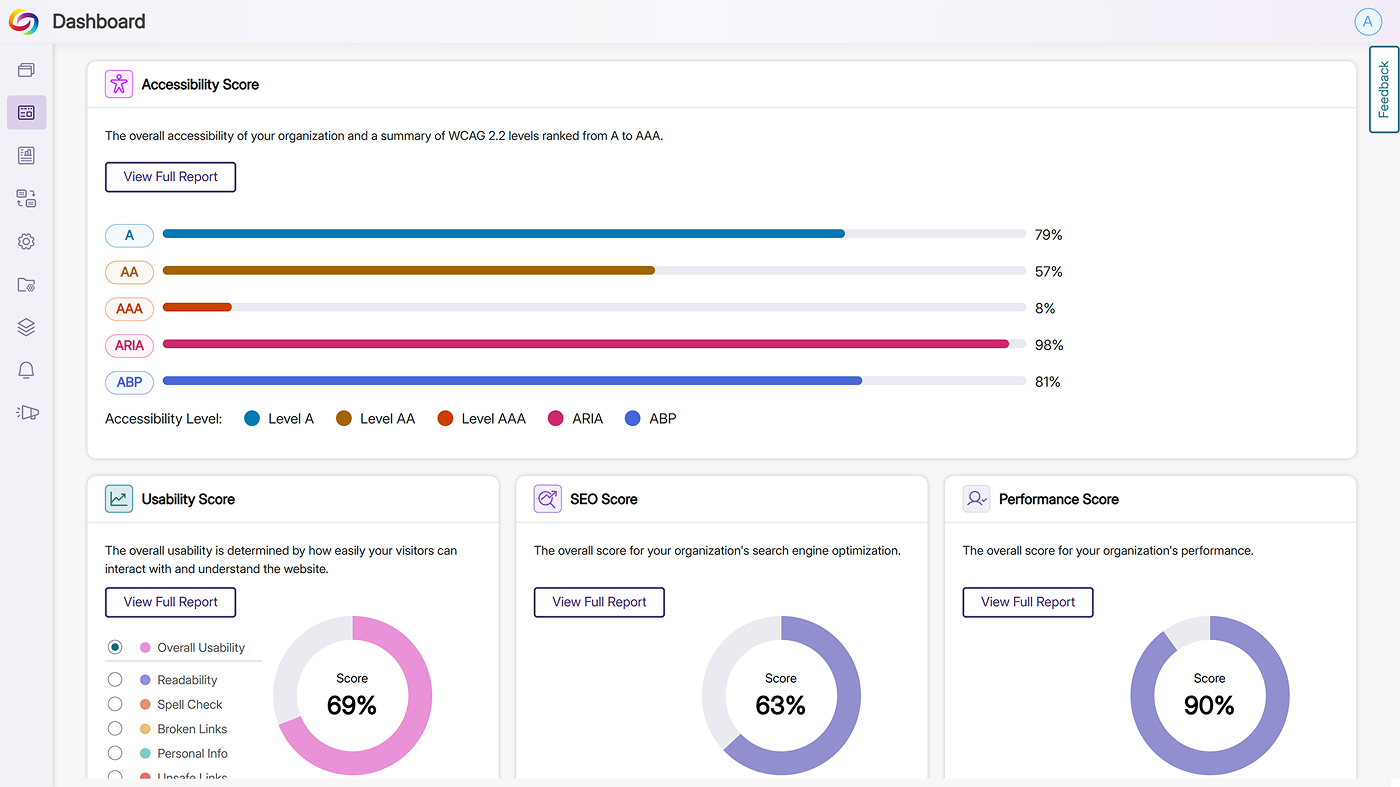Choose the Personal Info radio option
Image resolution: width=1400 pixels, height=787 pixels.
pyautogui.click(x=116, y=753)
